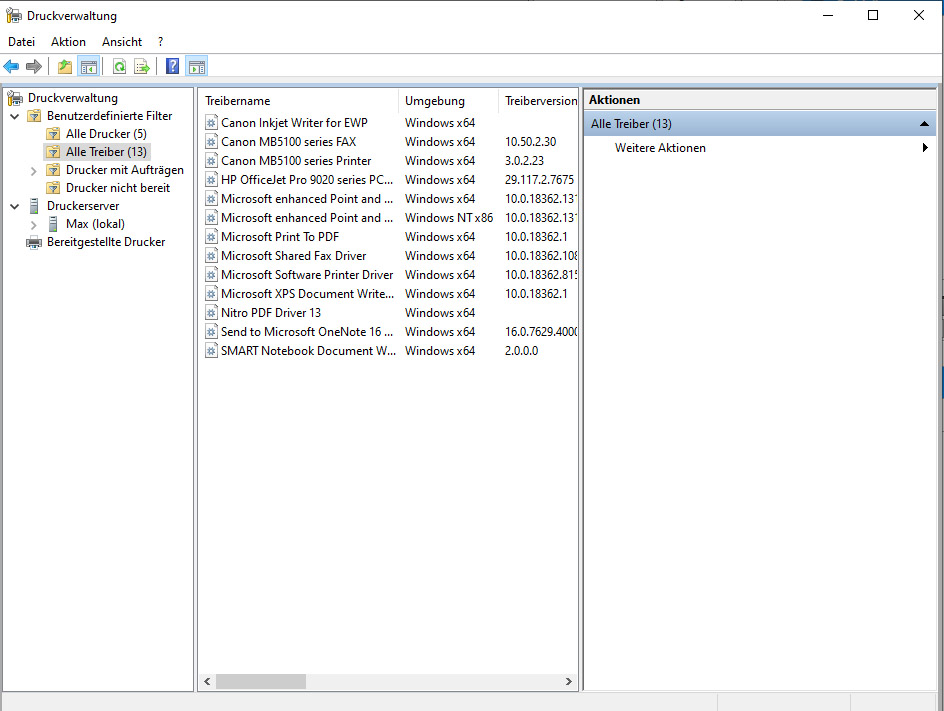Image resolution: width=944 pixels, height=711 pixels.
Task: Click version 16.0.7629.4000 cell
Action: click(541, 332)
